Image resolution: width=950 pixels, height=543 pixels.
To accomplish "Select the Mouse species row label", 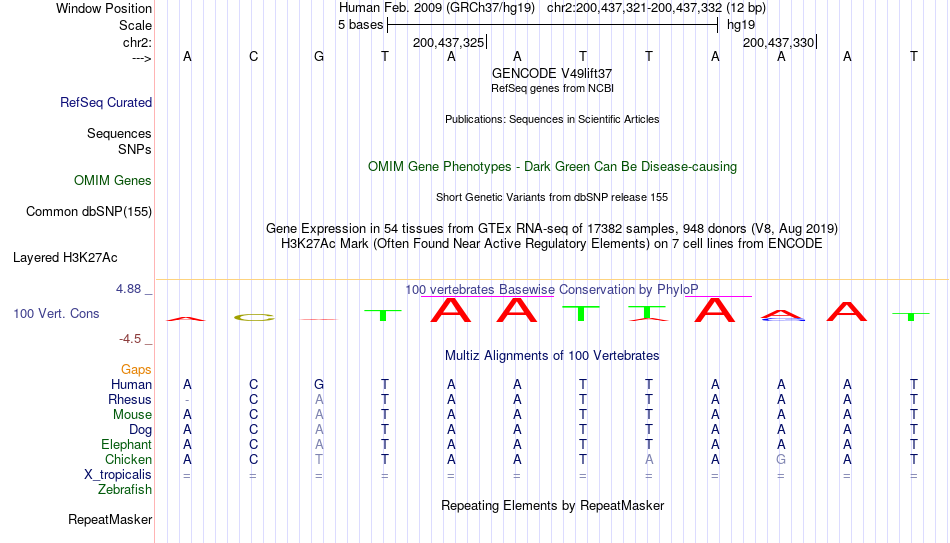I will click(132, 415).
